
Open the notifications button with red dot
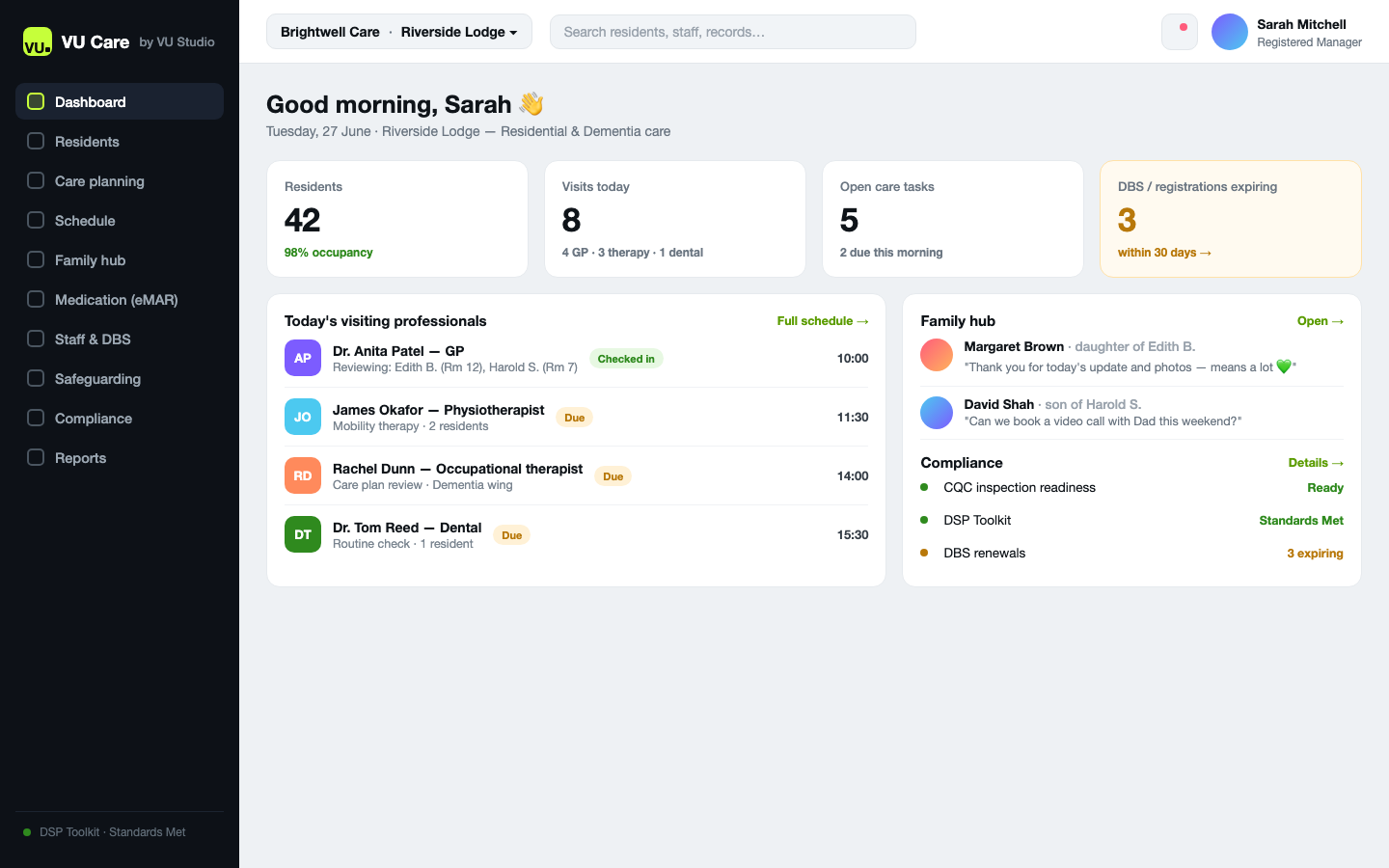1180,32
